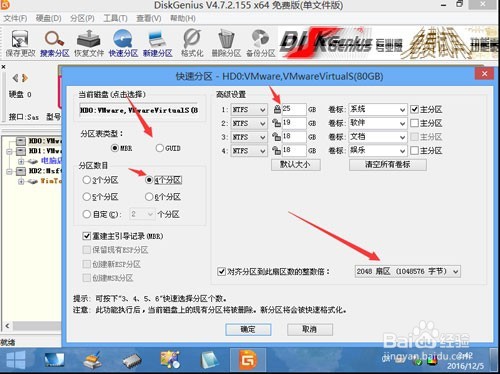Expand the HD1 disk tree node
Image resolution: width=500 pixels, height=374 pixels.
[x=9, y=152]
